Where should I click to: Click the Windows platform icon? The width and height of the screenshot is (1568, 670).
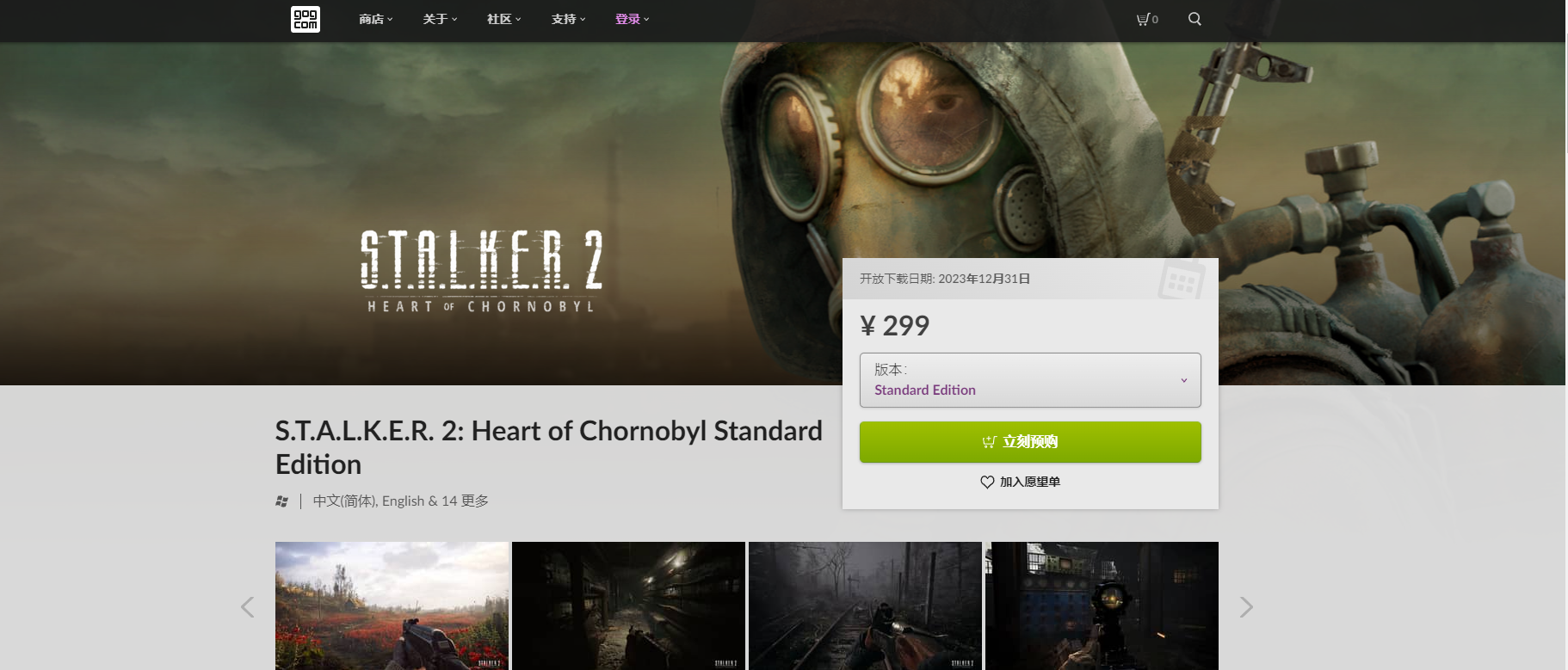[282, 501]
